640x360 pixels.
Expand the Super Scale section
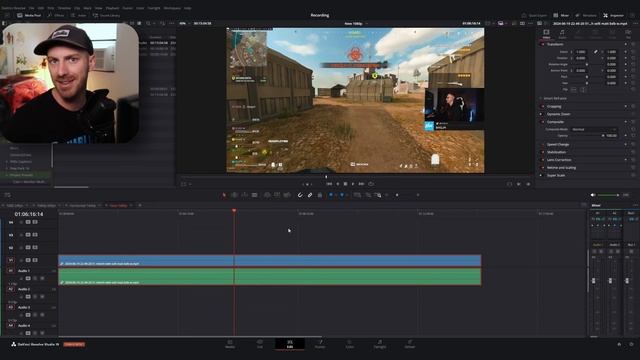coord(556,176)
